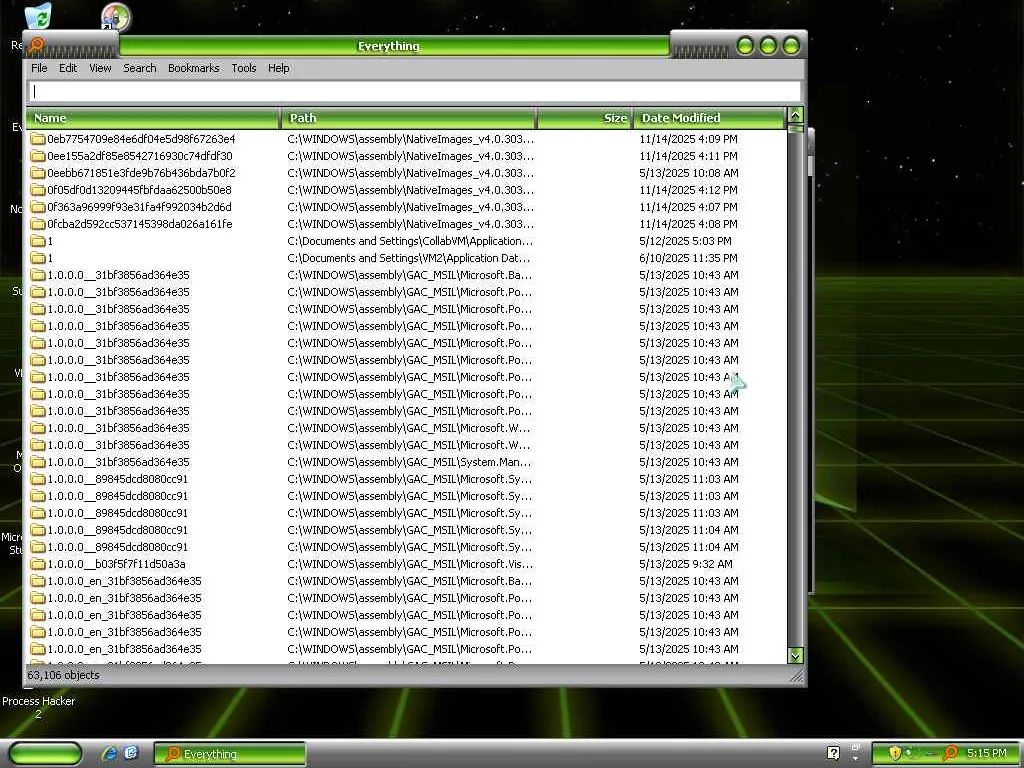Click in the Everything search box

click(414, 91)
